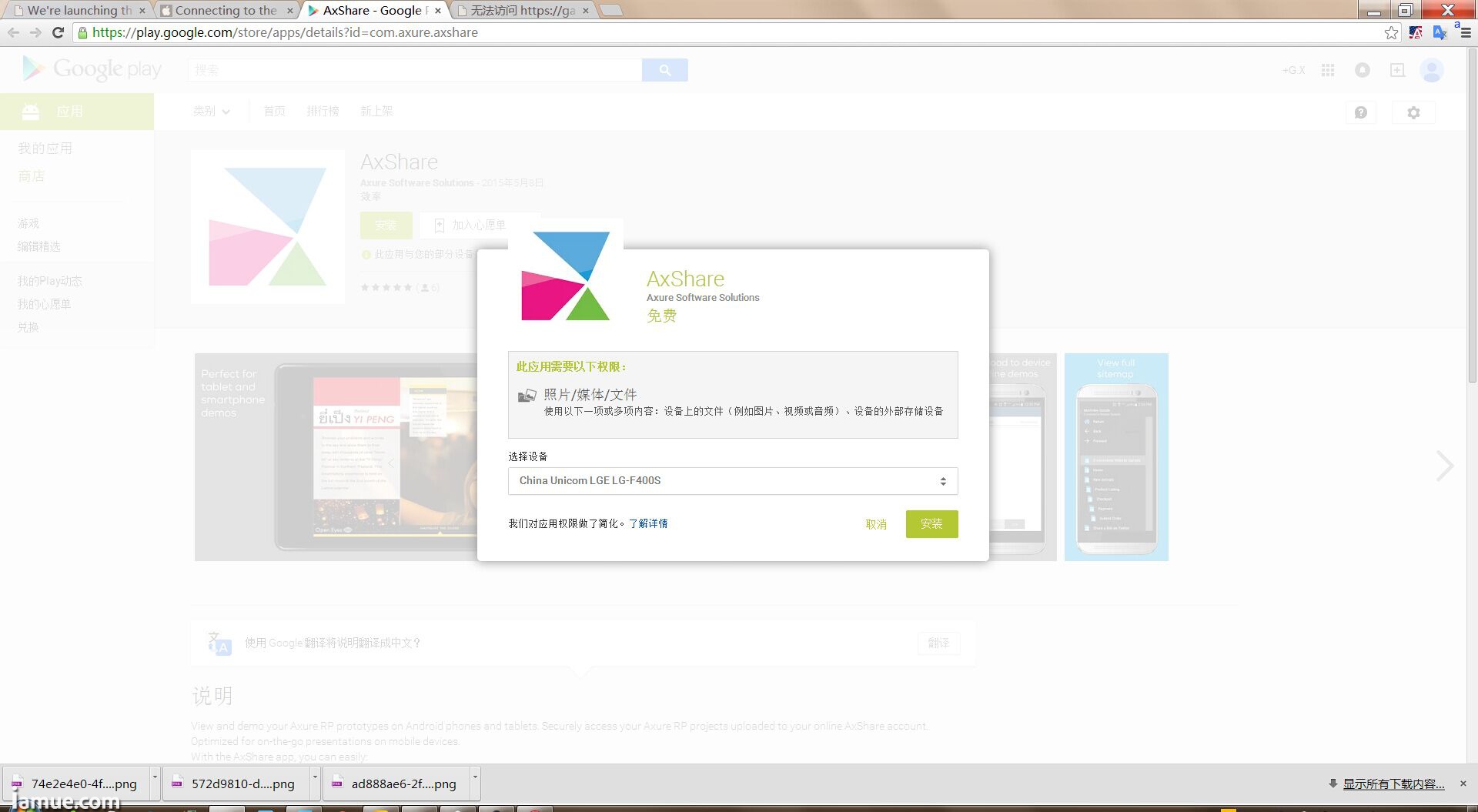The width and height of the screenshot is (1478, 812).
Task: Click the AxShare logo in the dialog
Action: pyautogui.click(x=566, y=275)
